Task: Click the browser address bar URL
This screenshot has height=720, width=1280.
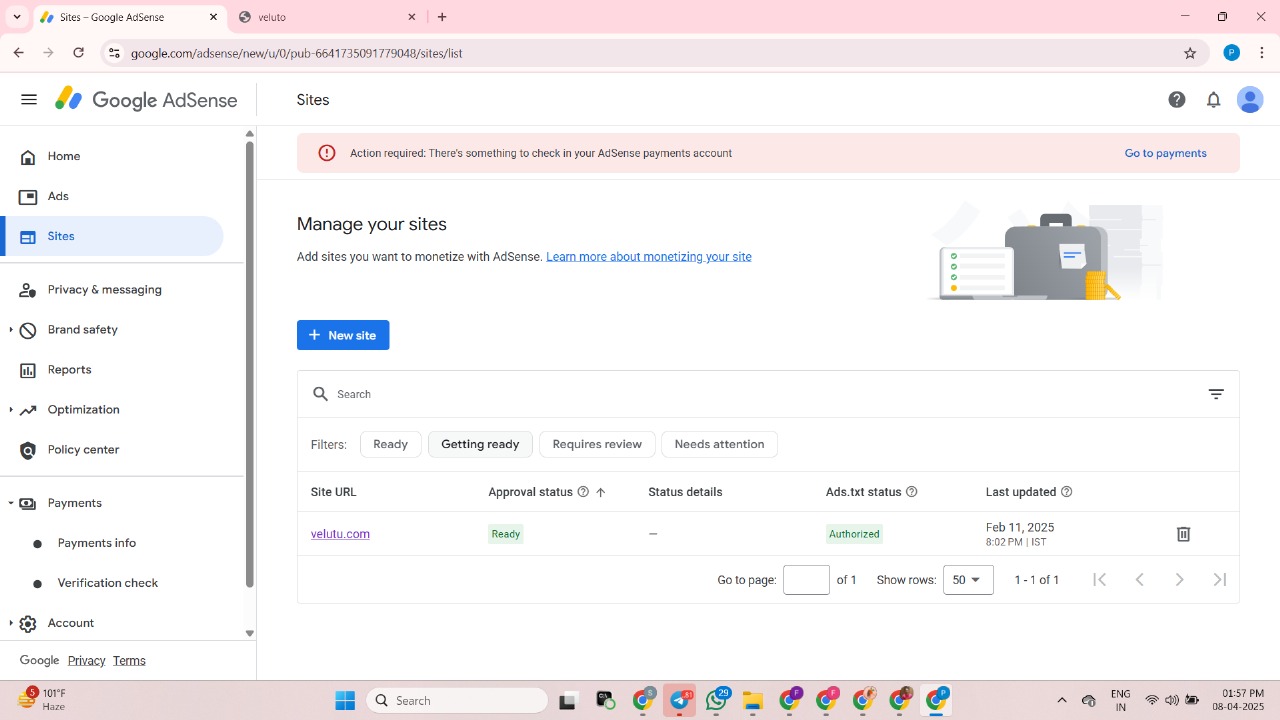Action: click(x=296, y=53)
